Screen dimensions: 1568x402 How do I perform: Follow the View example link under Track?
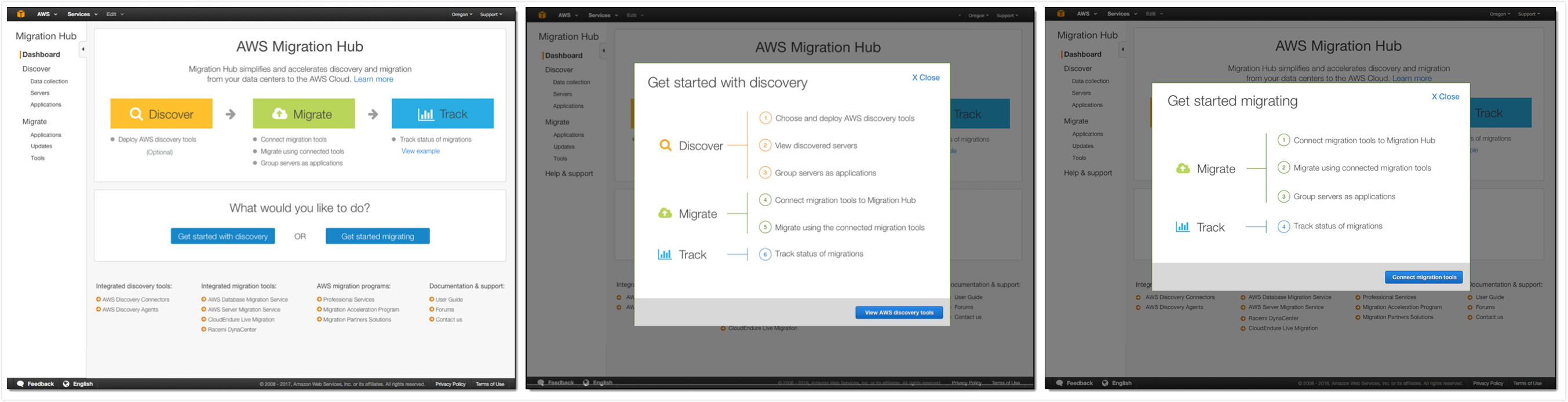420,151
